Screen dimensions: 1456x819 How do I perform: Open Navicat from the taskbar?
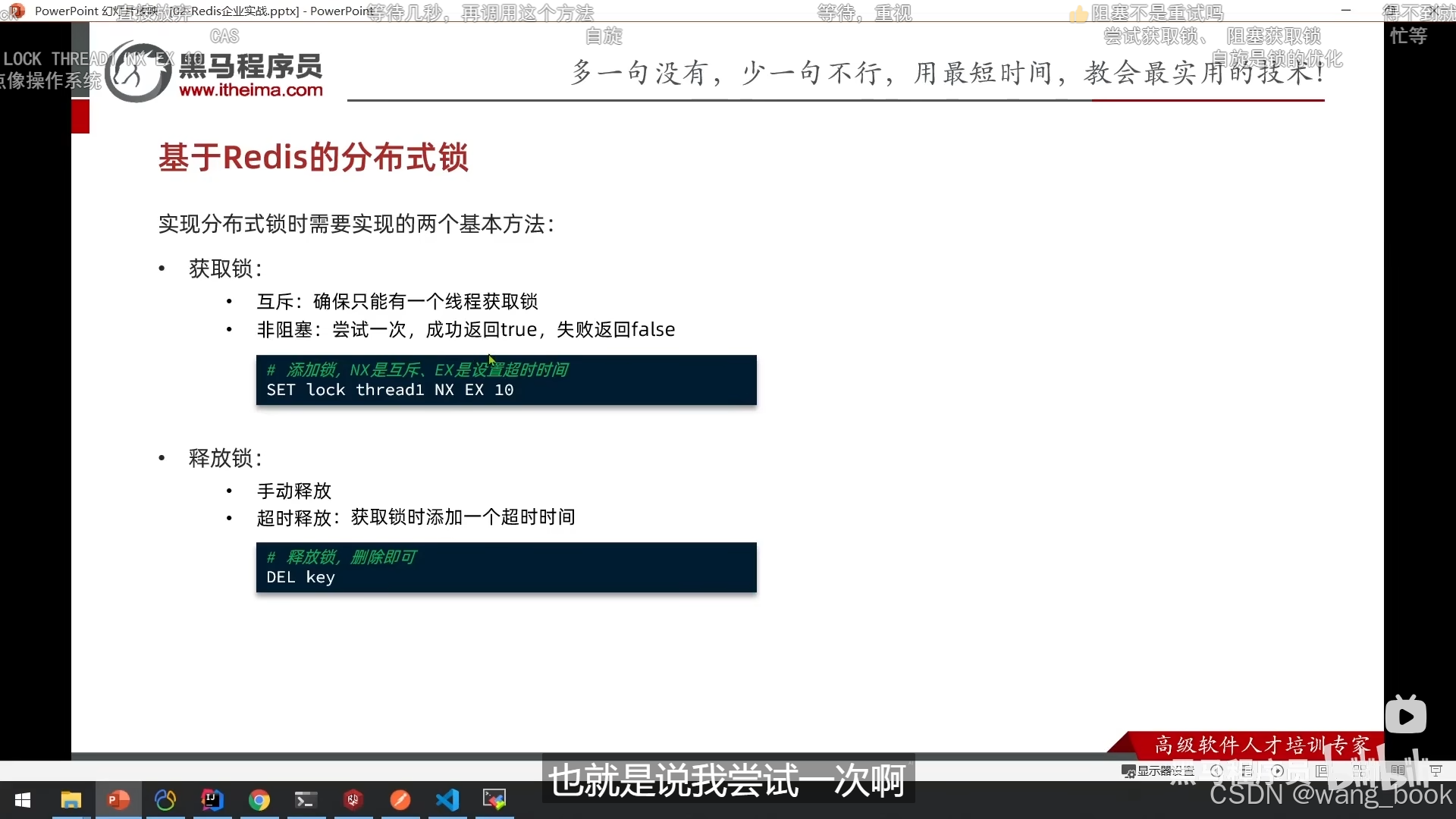165,800
